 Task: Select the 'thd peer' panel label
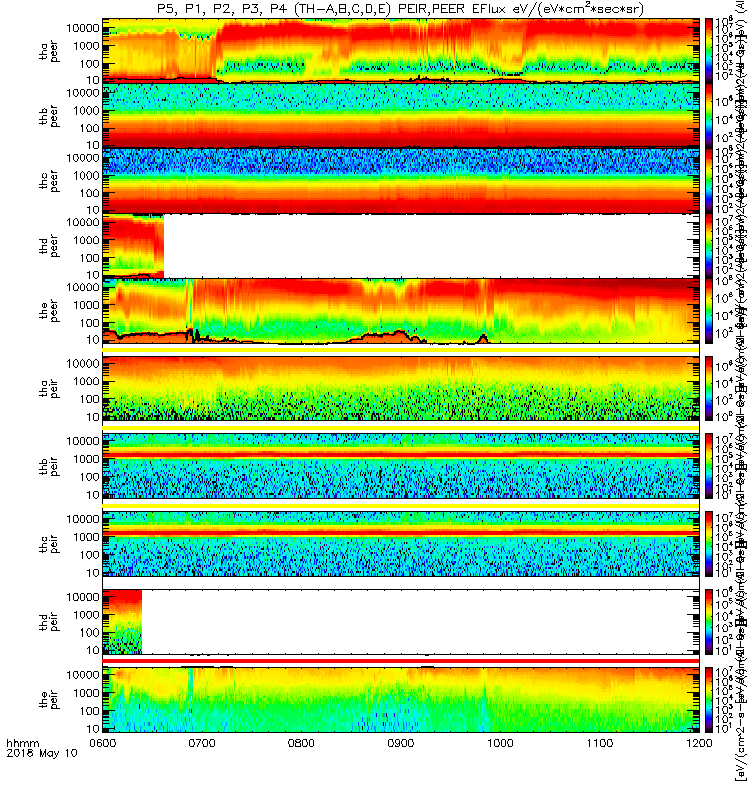coord(49,246)
